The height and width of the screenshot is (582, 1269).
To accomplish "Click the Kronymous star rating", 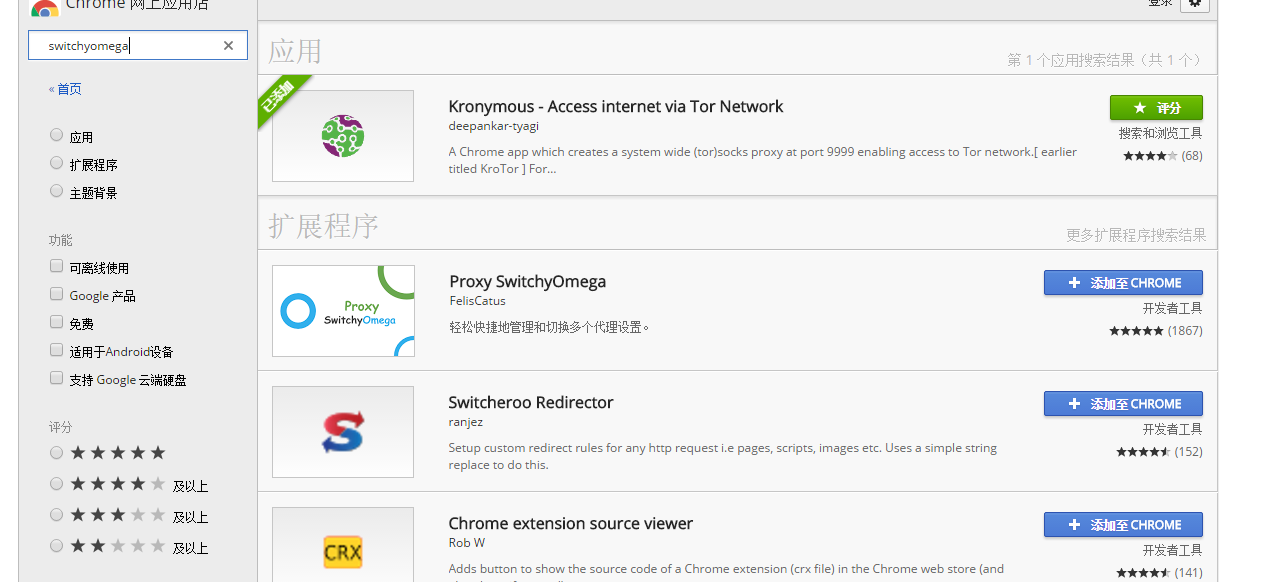I will coord(1150,156).
